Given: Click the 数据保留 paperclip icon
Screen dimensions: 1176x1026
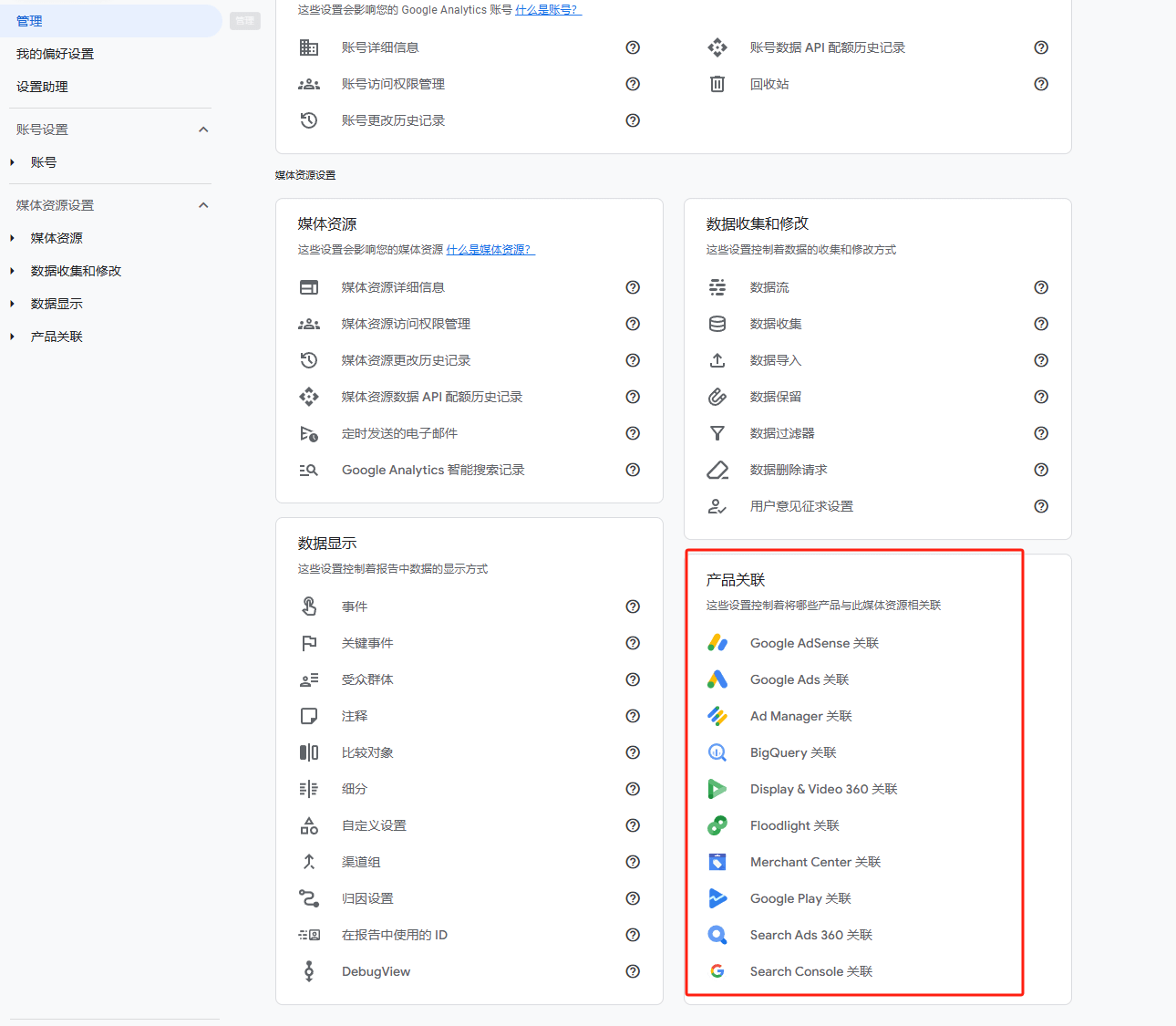Looking at the screenshot, I should point(717,397).
